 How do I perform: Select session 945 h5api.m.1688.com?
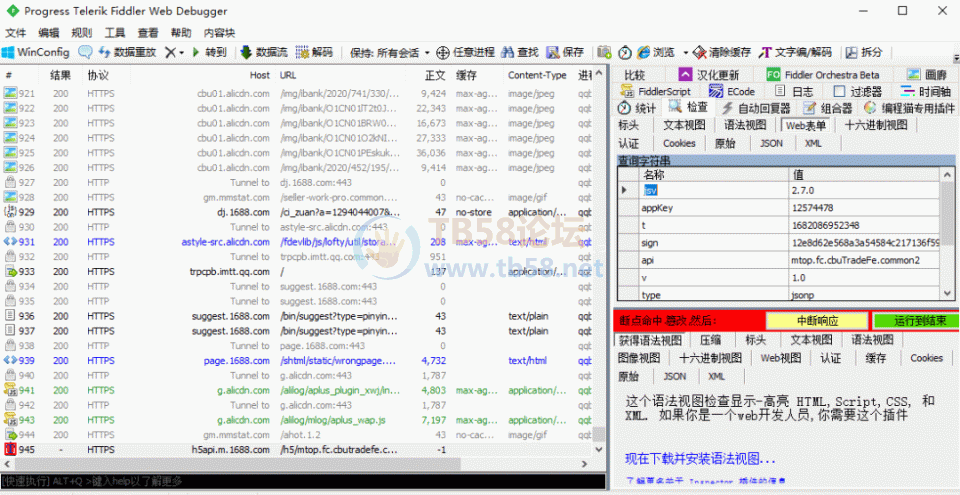(297, 450)
